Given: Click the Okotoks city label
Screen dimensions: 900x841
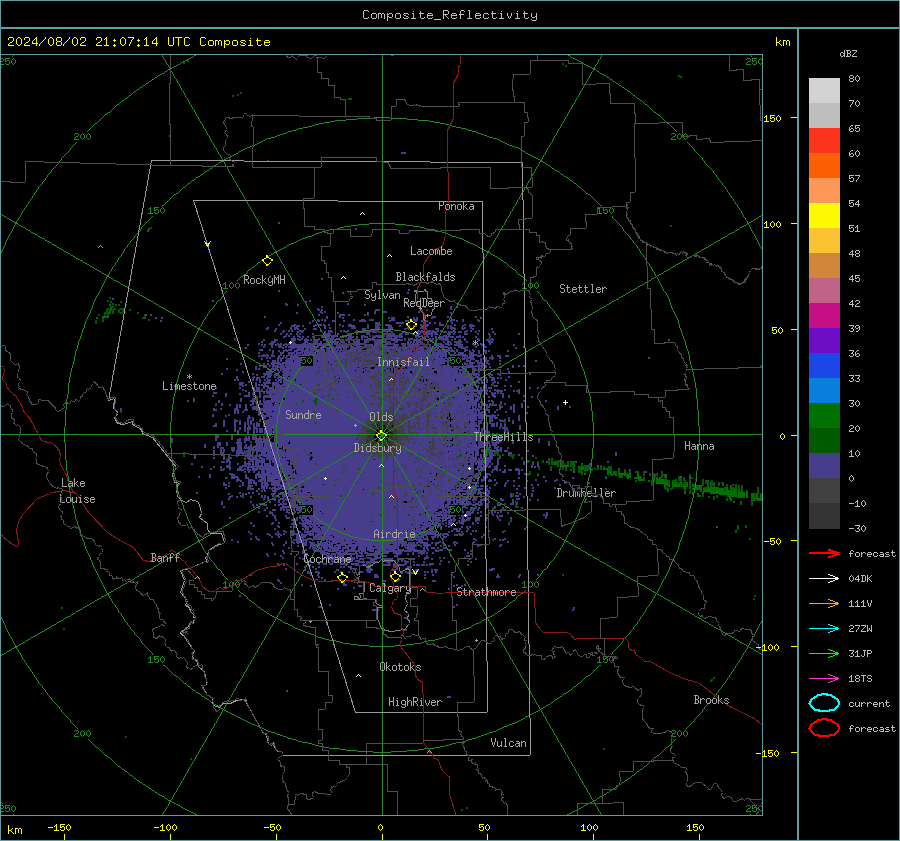Looking at the screenshot, I should tap(400, 667).
